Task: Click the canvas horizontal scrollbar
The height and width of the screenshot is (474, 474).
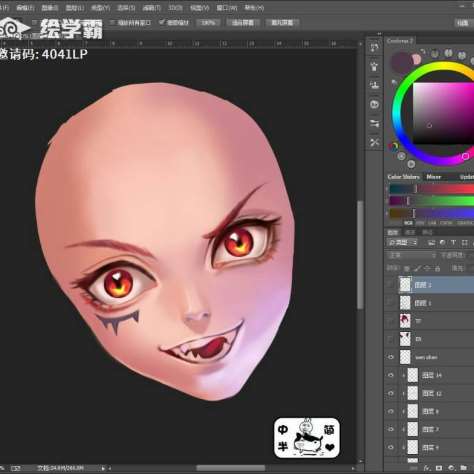Action: click(x=231, y=468)
